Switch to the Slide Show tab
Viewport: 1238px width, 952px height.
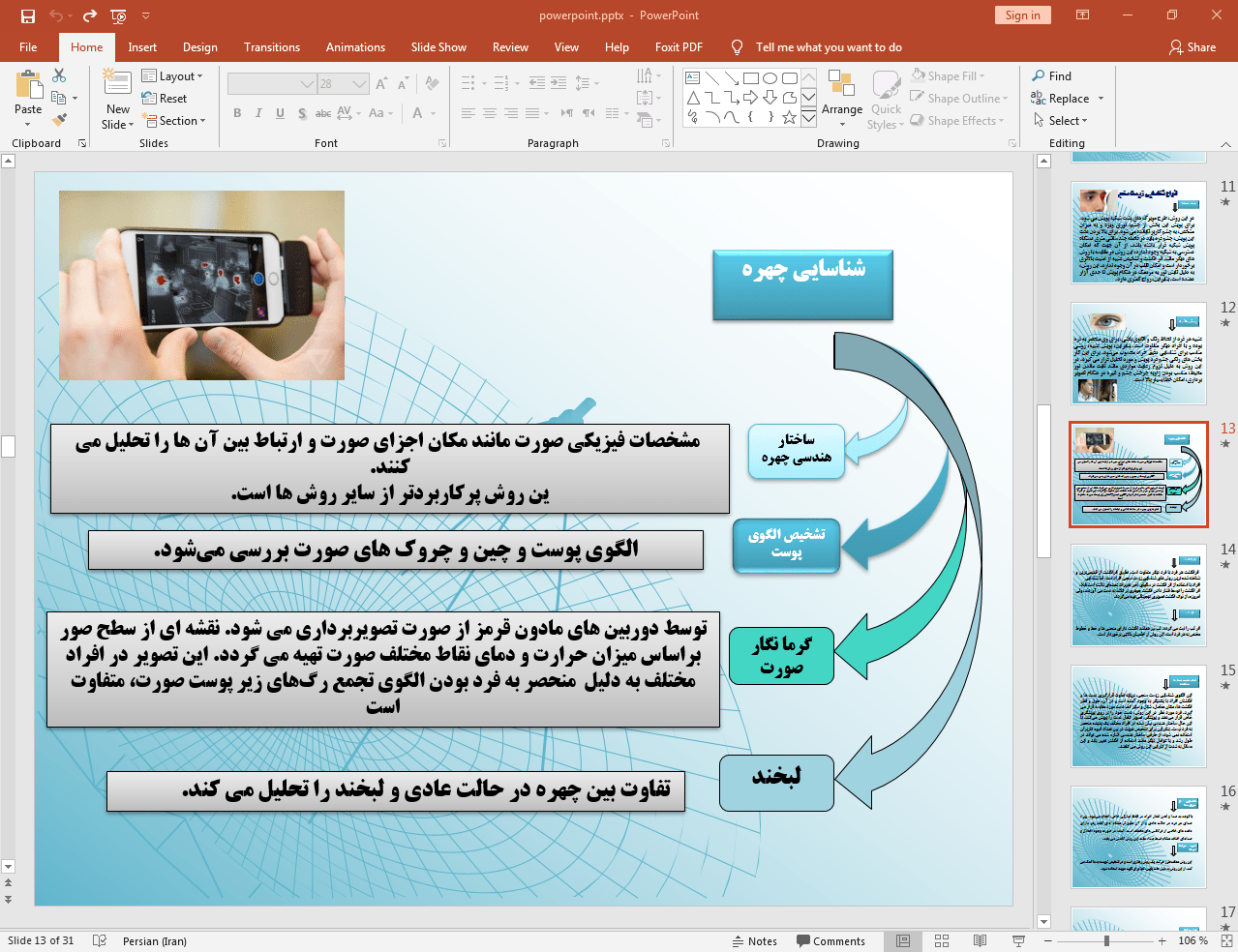438,46
